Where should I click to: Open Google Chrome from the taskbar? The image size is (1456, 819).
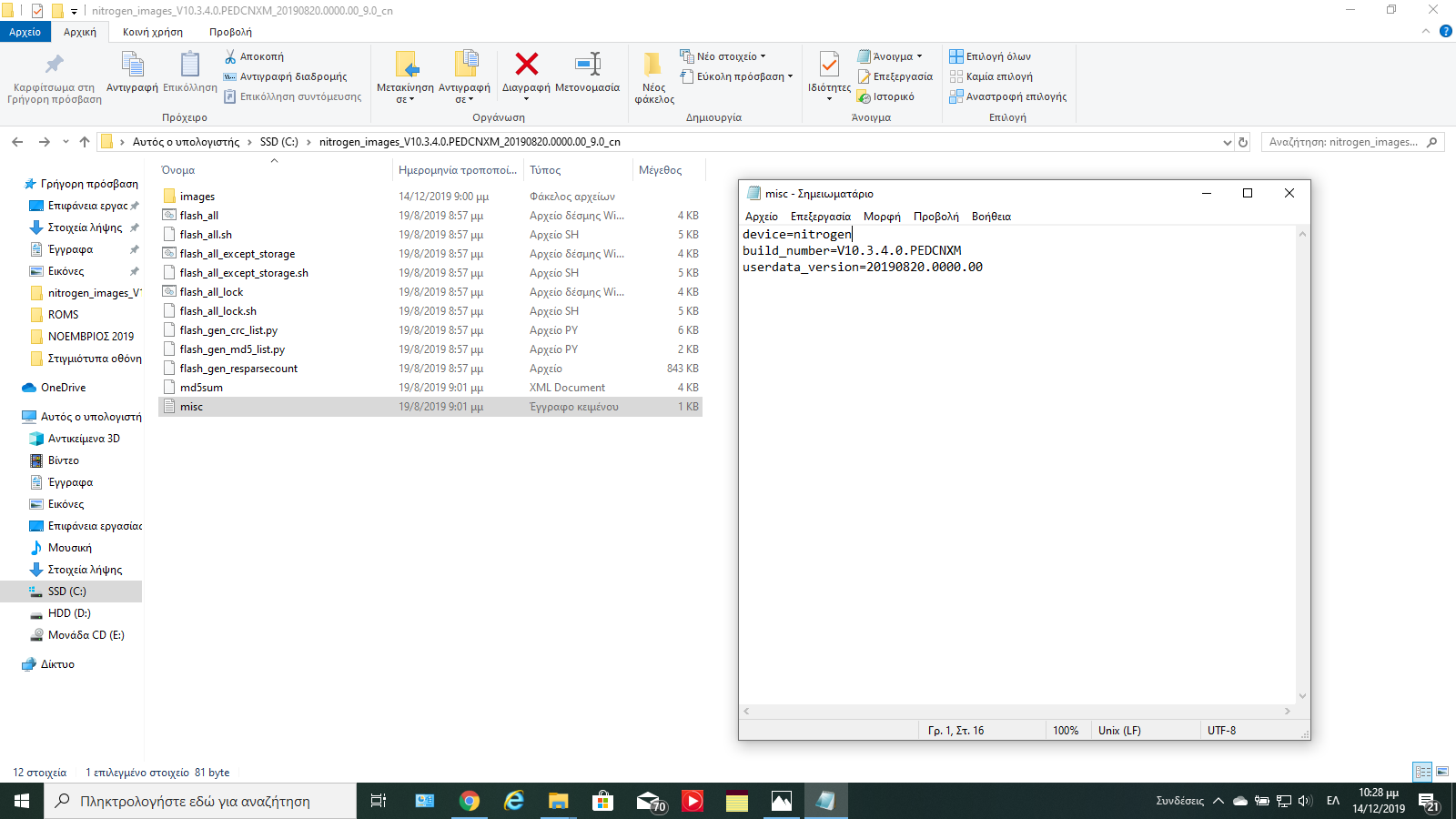pos(470,801)
